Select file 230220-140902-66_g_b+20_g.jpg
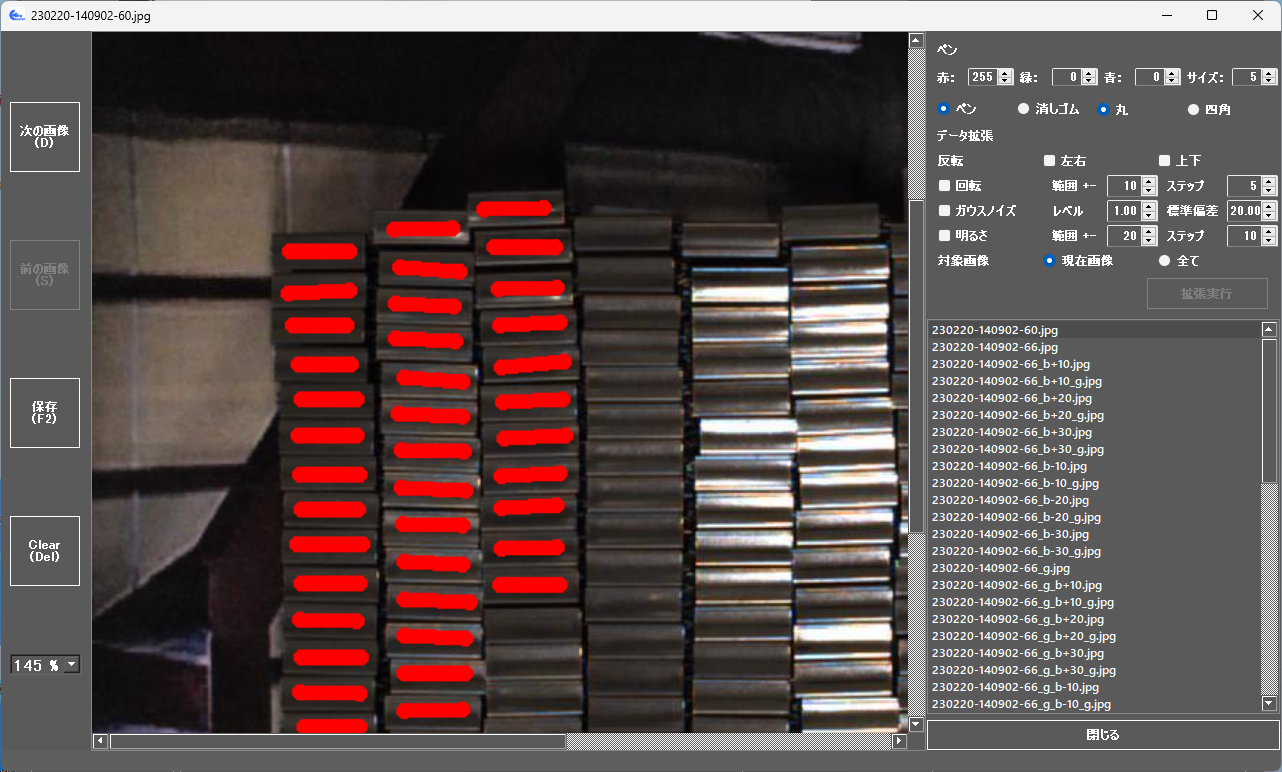 click(x=1095, y=636)
